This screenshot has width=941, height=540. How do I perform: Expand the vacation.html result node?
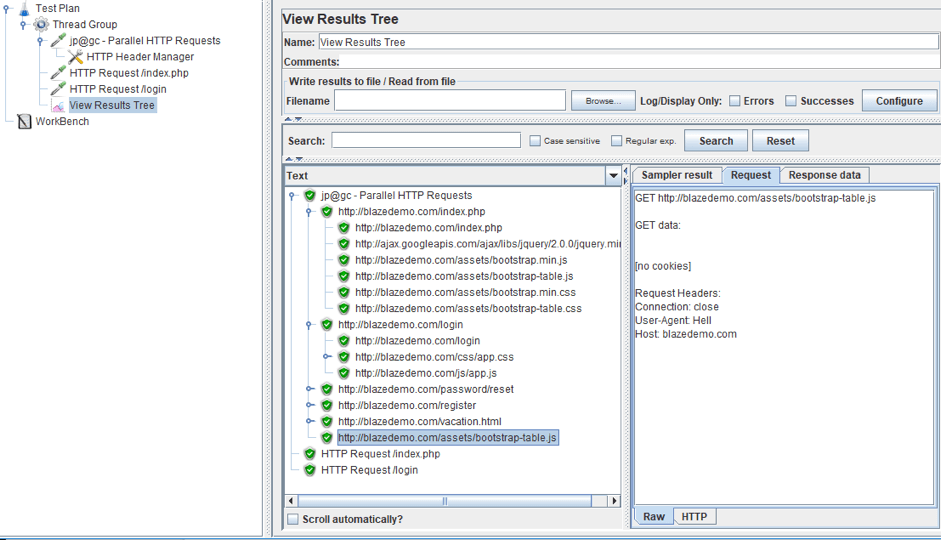click(x=310, y=422)
